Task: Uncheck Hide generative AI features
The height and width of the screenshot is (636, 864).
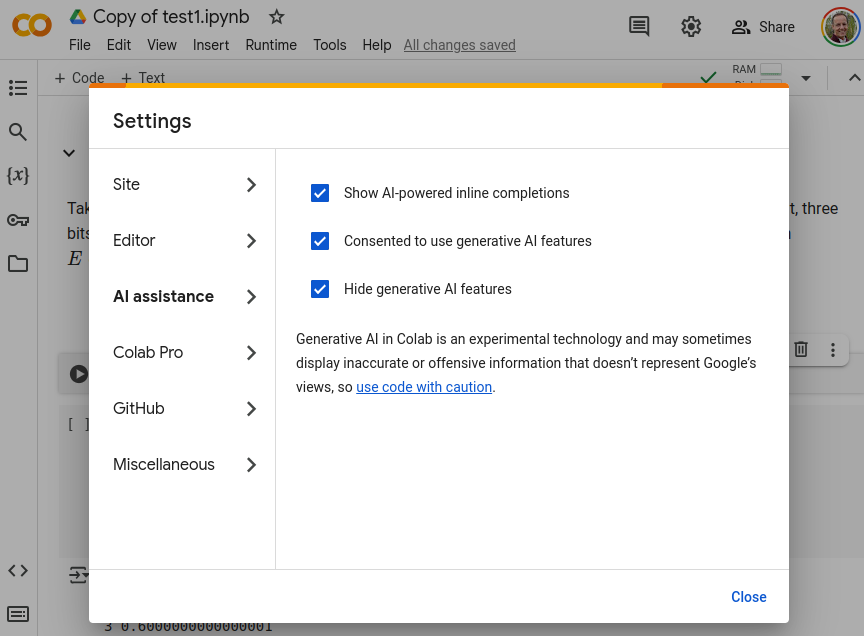Action: coord(320,289)
